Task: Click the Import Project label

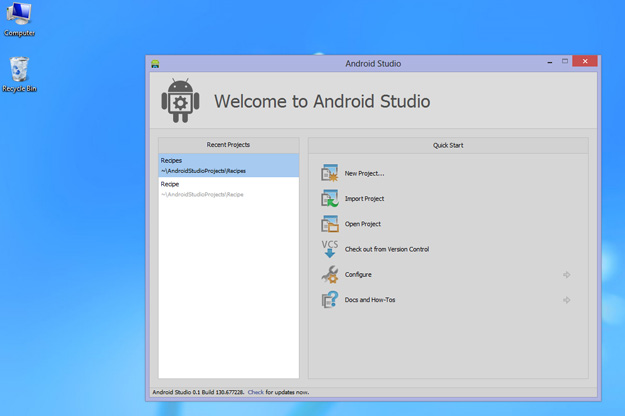Action: 364,198
